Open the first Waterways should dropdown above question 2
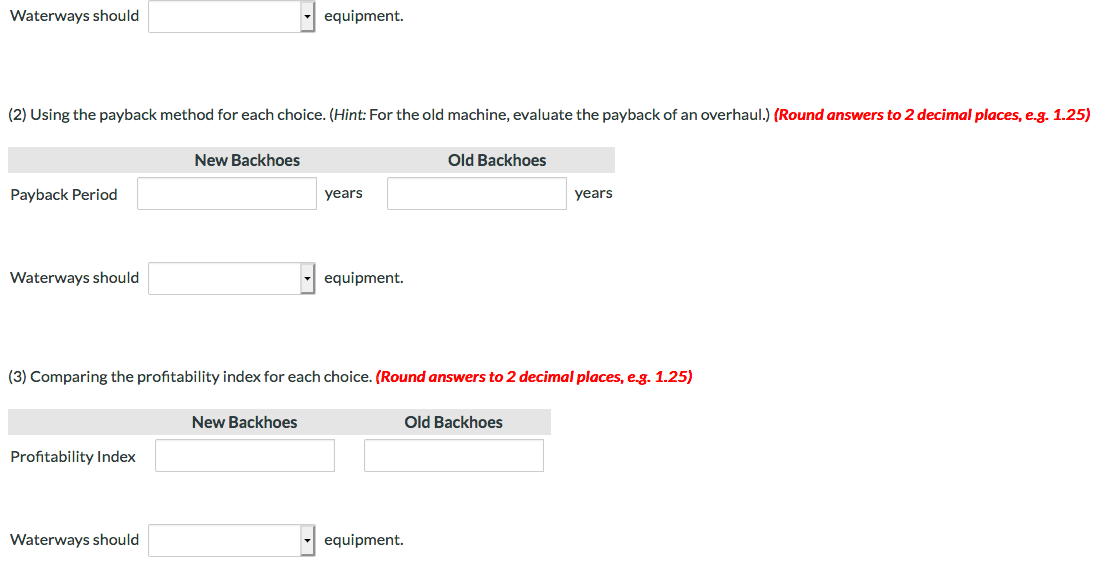The image size is (1105, 566). point(231,16)
